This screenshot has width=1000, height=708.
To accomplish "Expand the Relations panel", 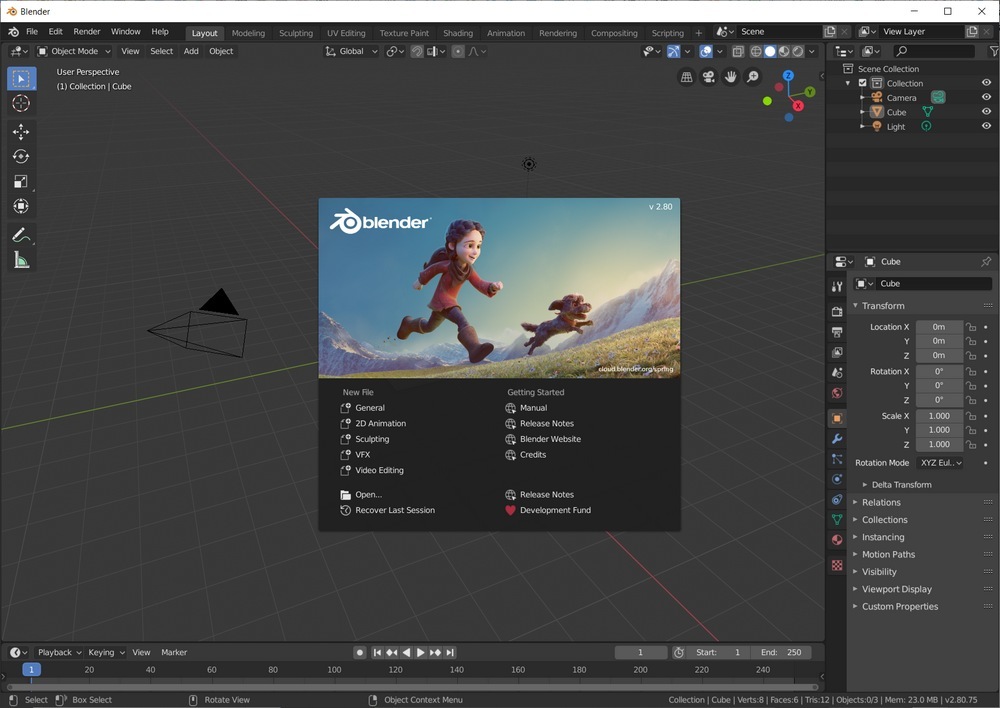I will click(881, 503).
